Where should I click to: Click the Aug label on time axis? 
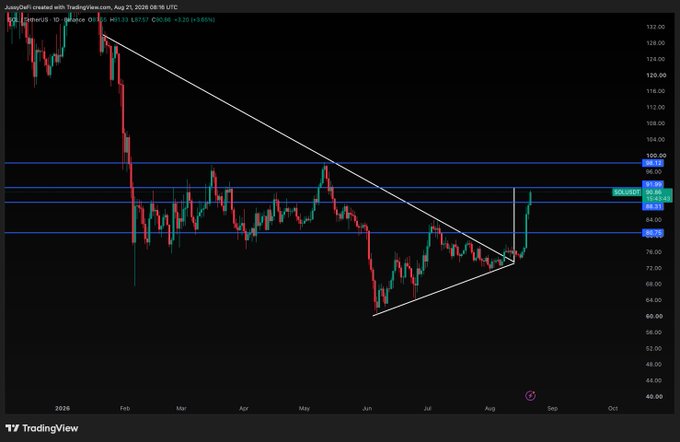click(x=490, y=408)
